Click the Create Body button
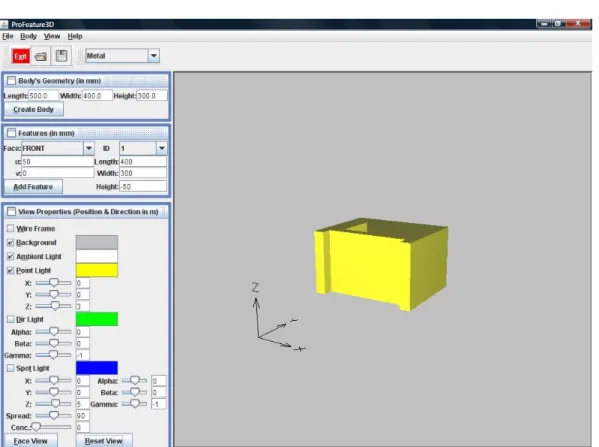The image size is (599, 447). point(34,110)
